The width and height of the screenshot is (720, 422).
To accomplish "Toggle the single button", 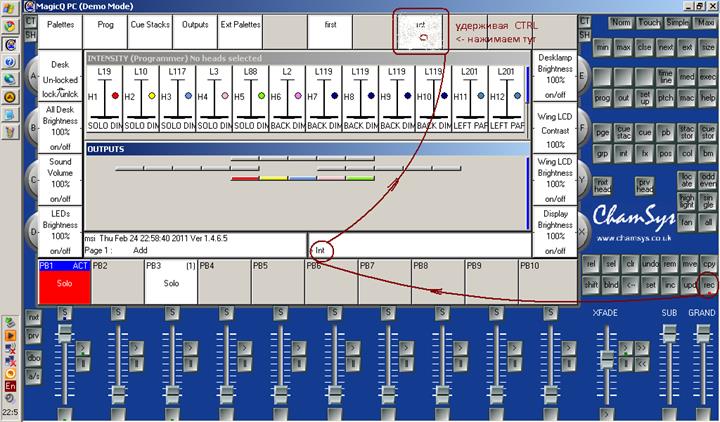I will 708,201.
